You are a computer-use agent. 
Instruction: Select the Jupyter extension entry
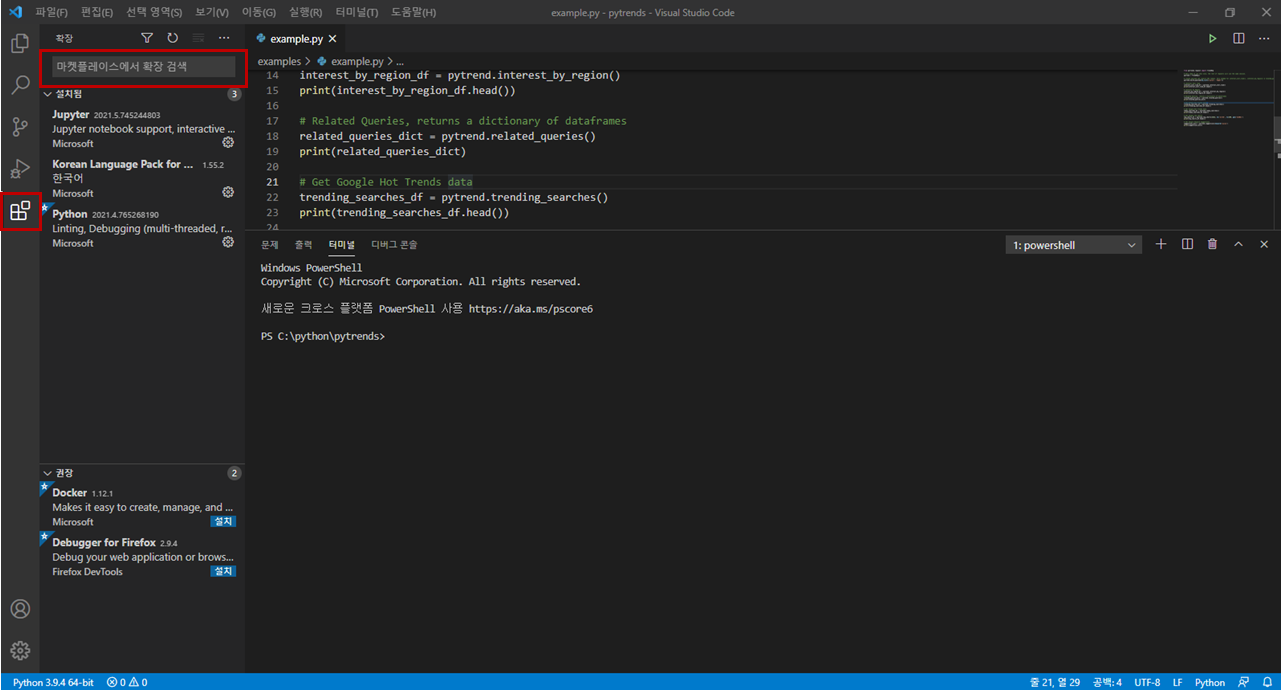click(x=142, y=128)
